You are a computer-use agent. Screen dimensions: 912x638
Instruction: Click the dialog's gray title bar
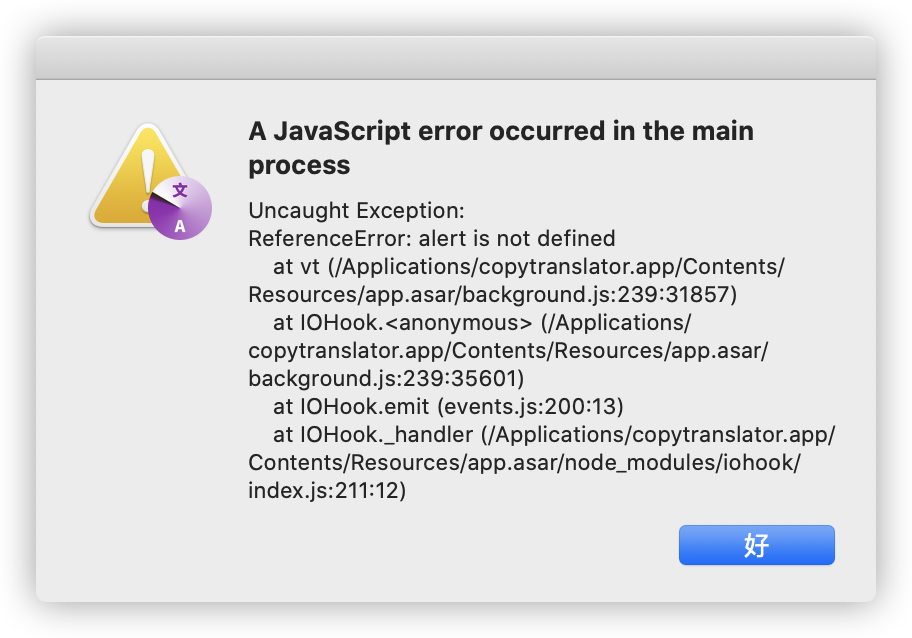point(456,57)
